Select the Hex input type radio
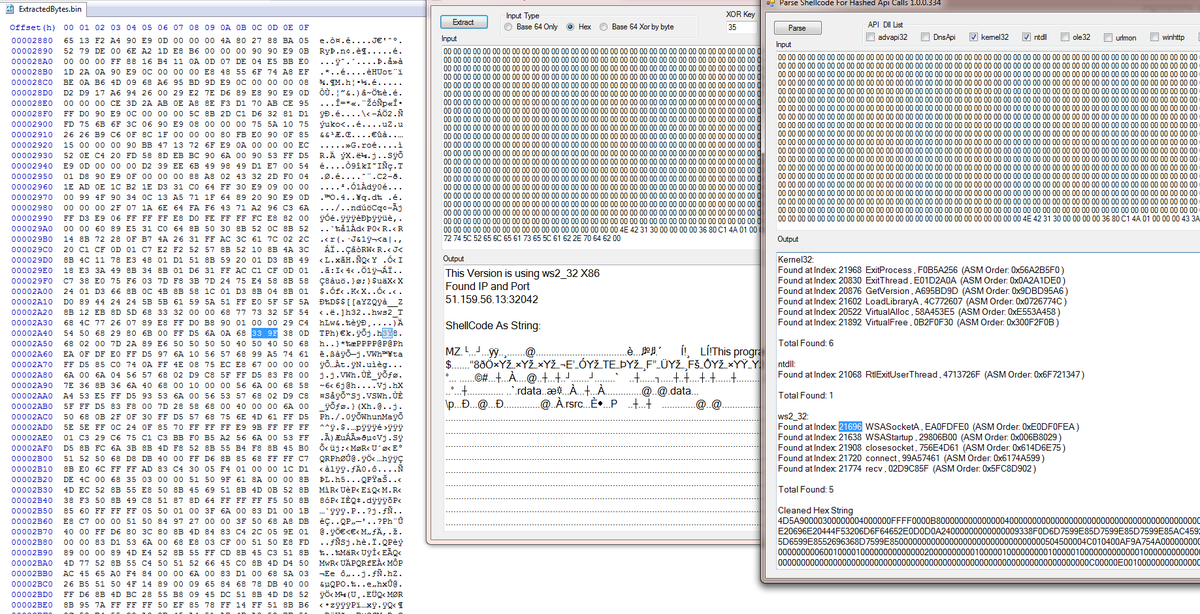 tap(579, 27)
